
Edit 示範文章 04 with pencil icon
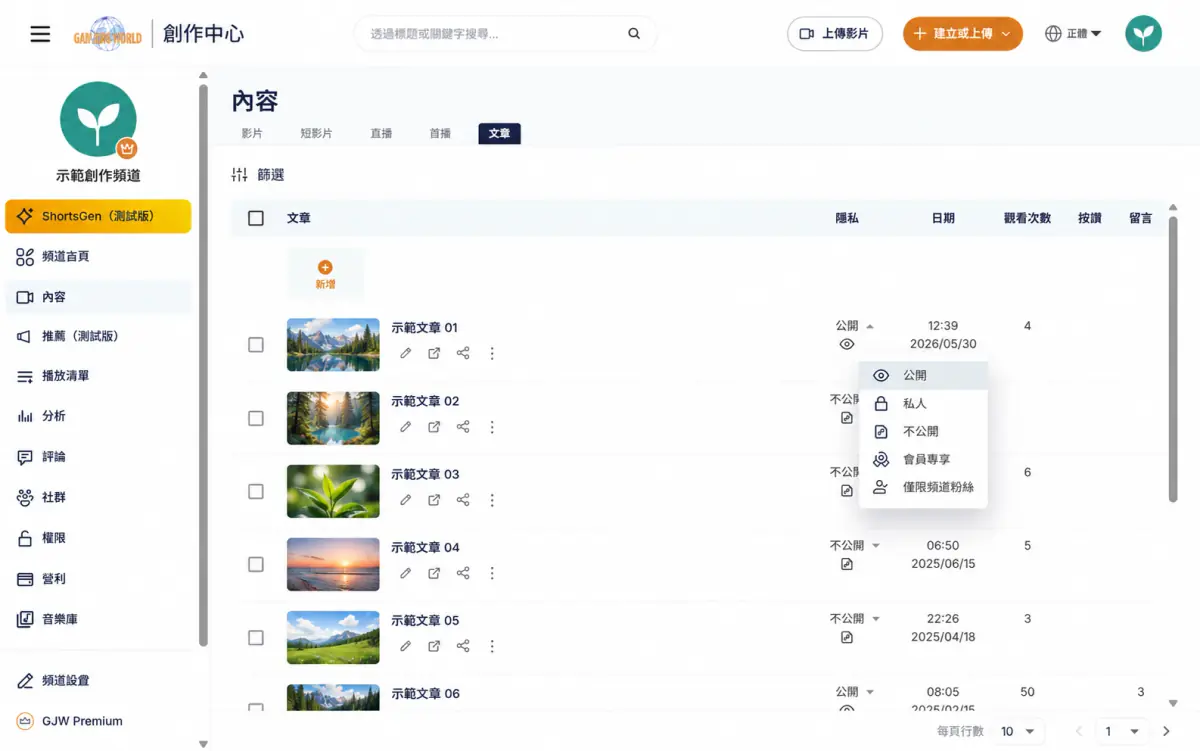click(405, 573)
